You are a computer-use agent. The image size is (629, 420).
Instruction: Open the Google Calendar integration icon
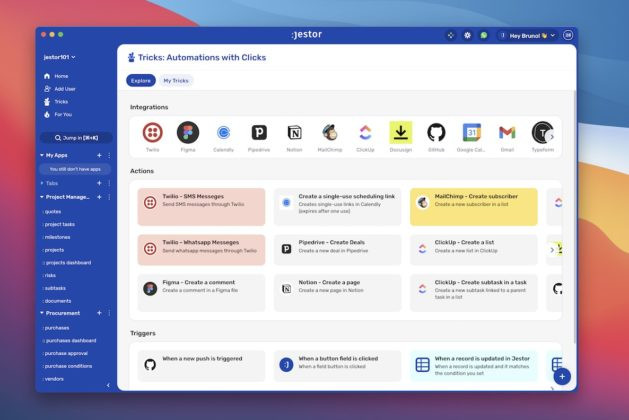coord(471,133)
